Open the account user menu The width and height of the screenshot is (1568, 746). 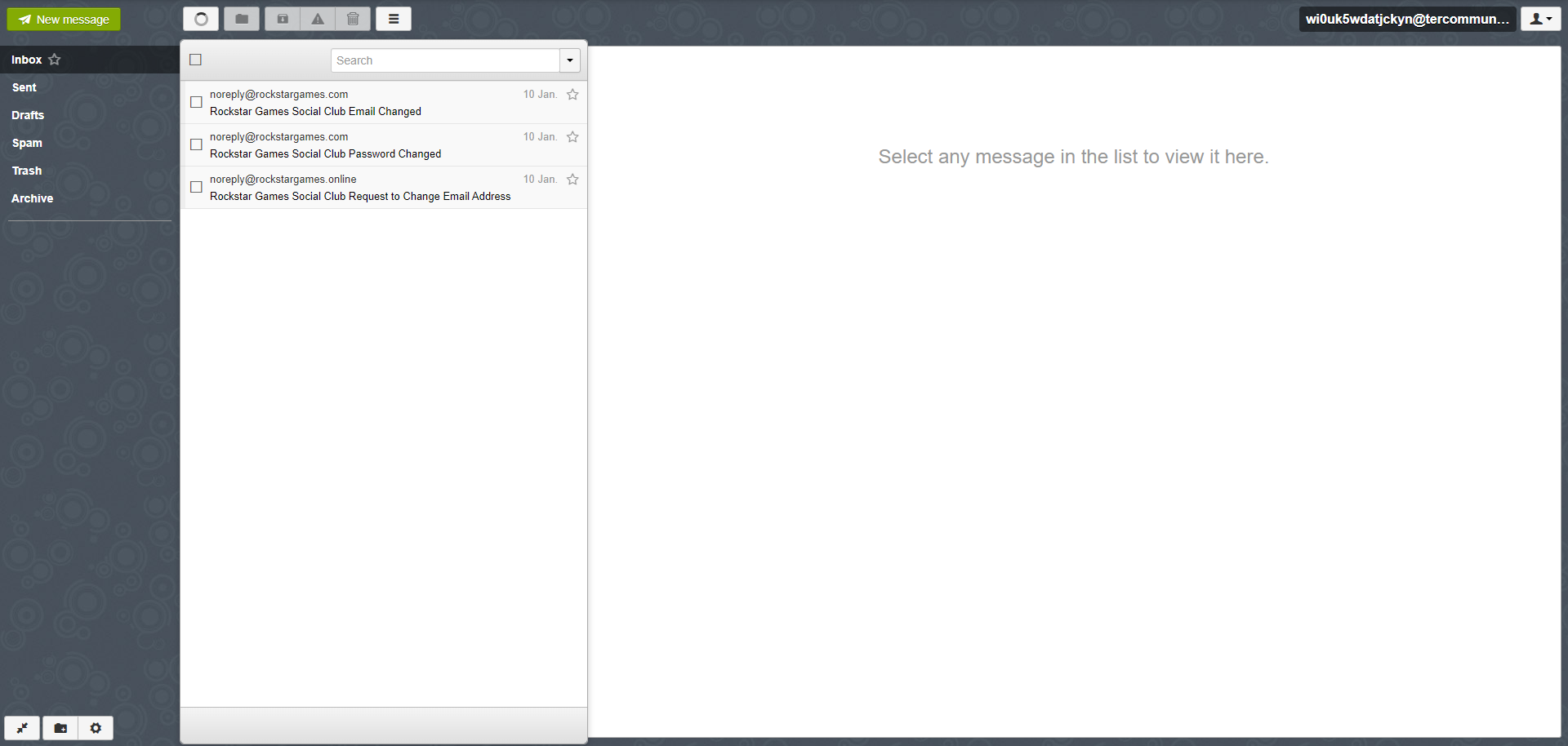(x=1540, y=19)
